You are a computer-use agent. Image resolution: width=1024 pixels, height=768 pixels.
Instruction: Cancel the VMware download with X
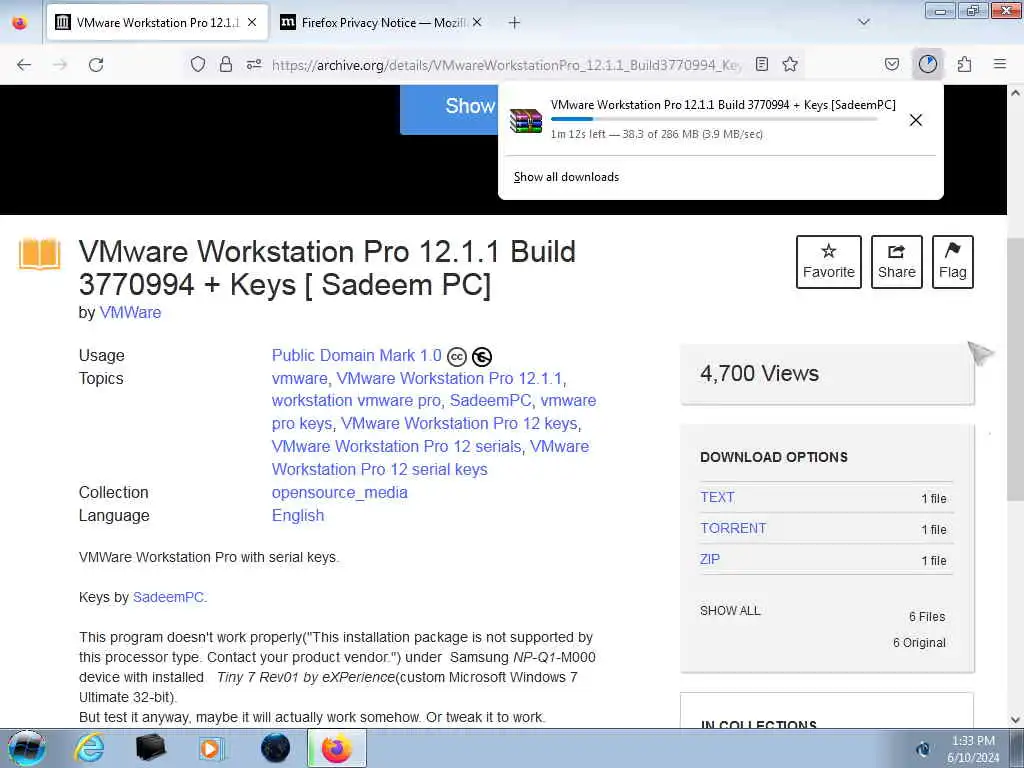coord(916,120)
